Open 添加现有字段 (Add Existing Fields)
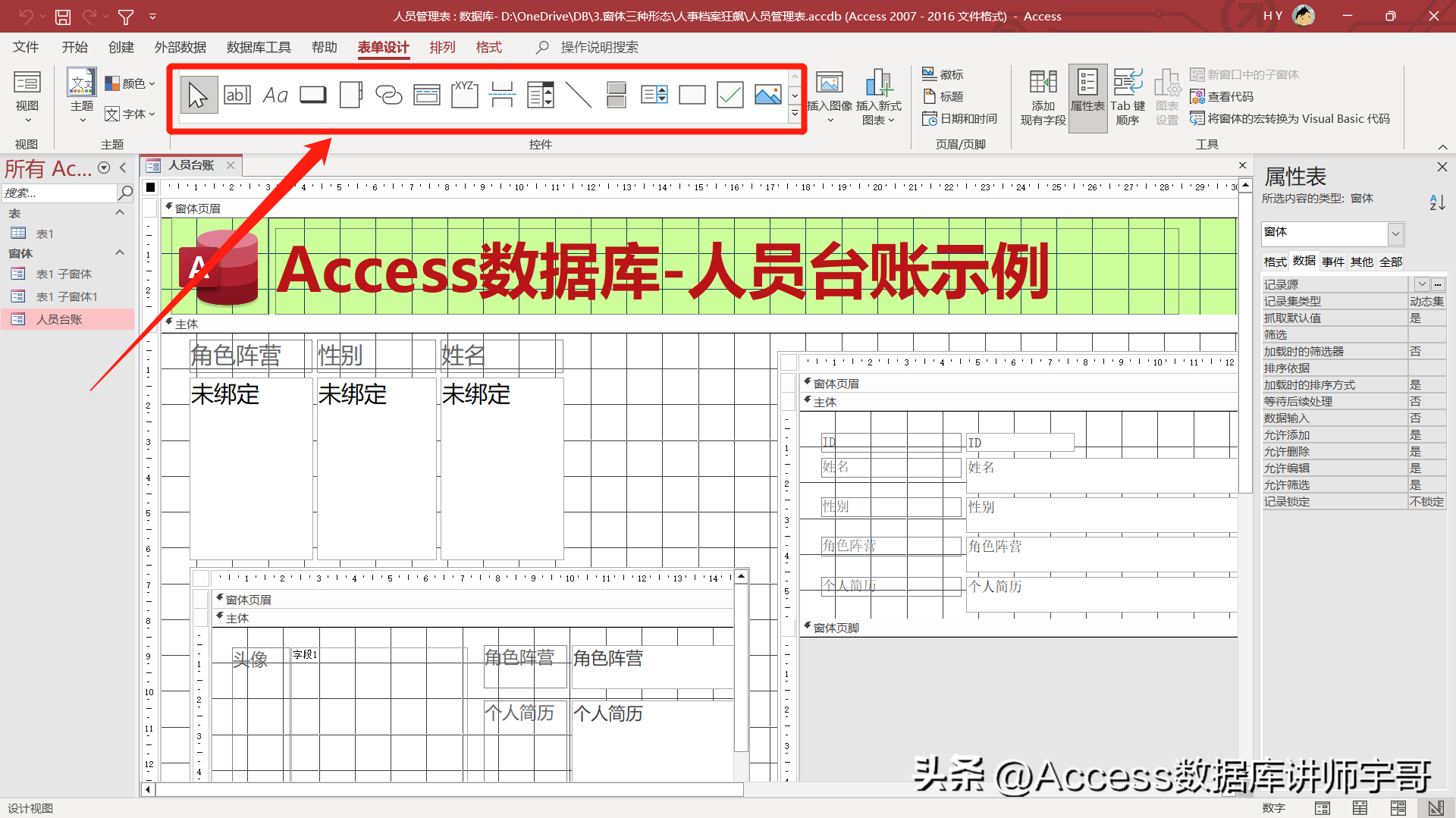Screen dimensions: 1456x818 tap(1043, 97)
